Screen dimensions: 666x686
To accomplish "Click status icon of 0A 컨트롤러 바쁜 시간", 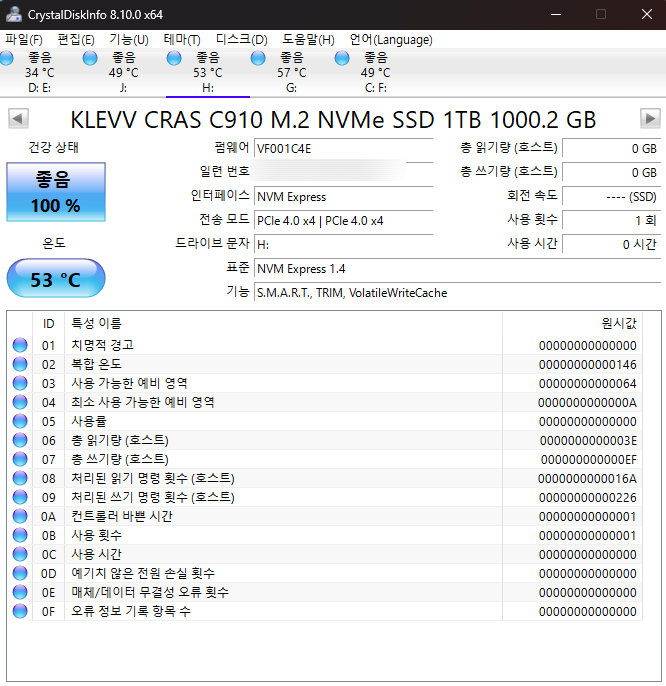I will (x=20, y=516).
